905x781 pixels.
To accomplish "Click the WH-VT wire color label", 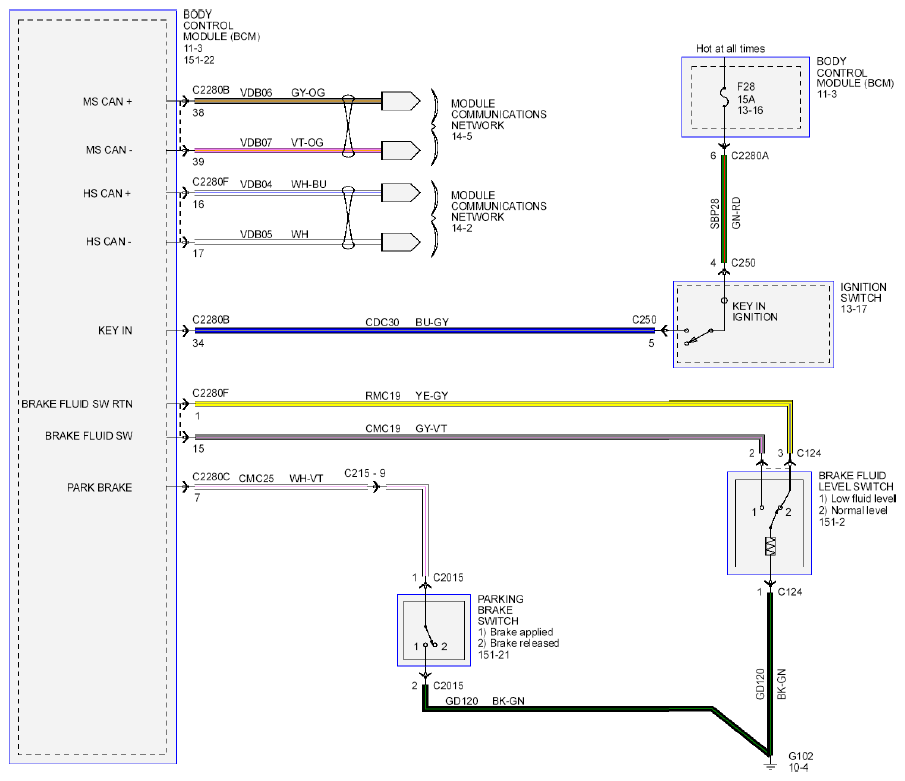I will point(306,479).
